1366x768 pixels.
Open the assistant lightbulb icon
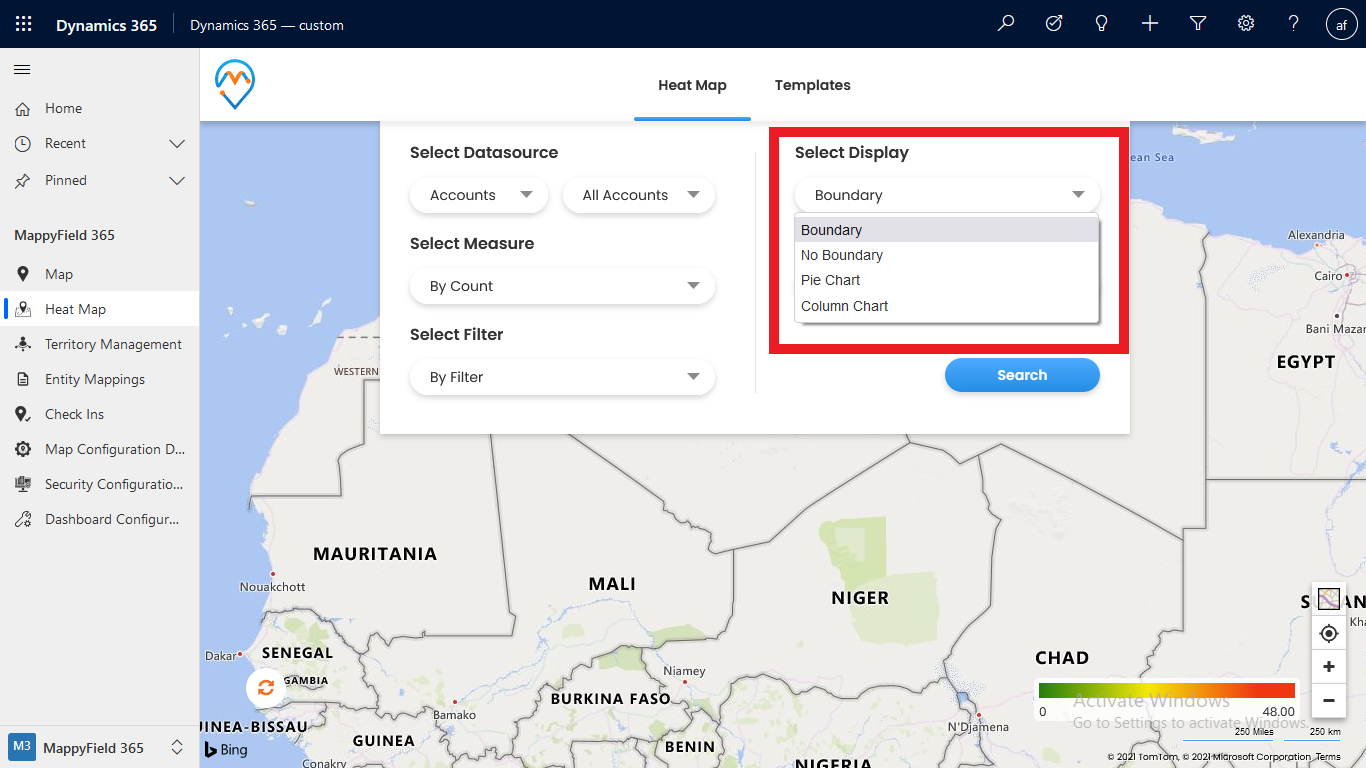coord(1102,24)
